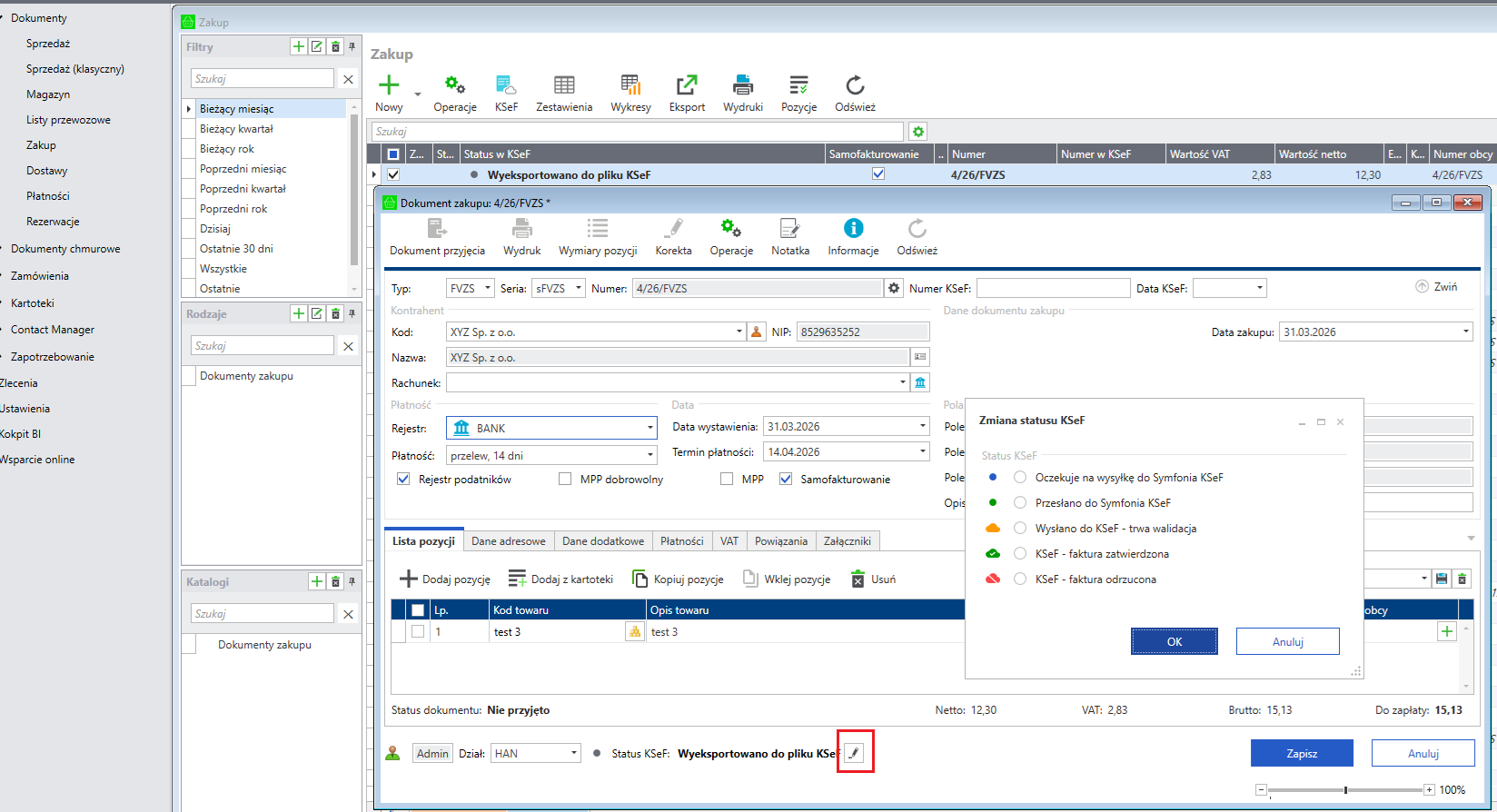Click the KSeF status edit pencil icon
Screen dimensions: 1497x812
[854, 753]
